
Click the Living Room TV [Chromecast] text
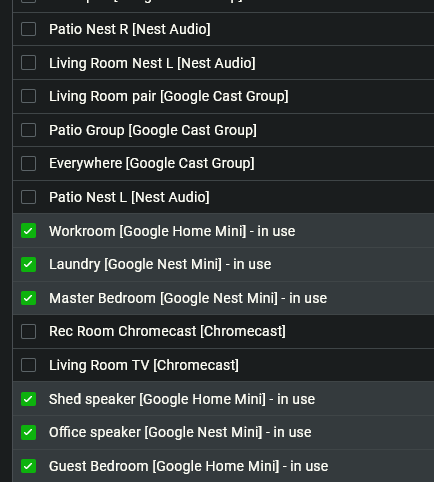point(144,365)
